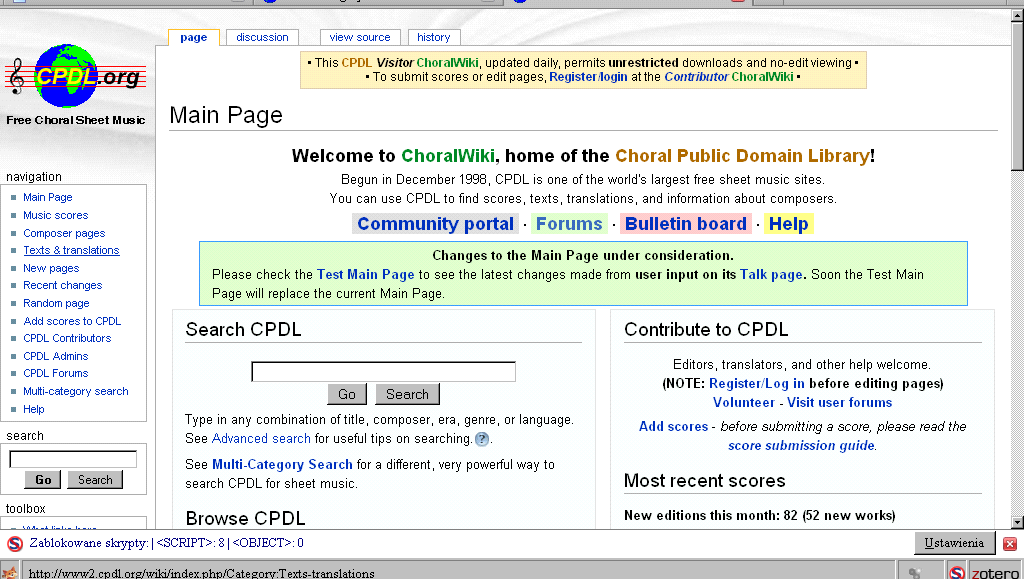The image size is (1024, 579).
Task: View Recent changes
Action: 63,285
